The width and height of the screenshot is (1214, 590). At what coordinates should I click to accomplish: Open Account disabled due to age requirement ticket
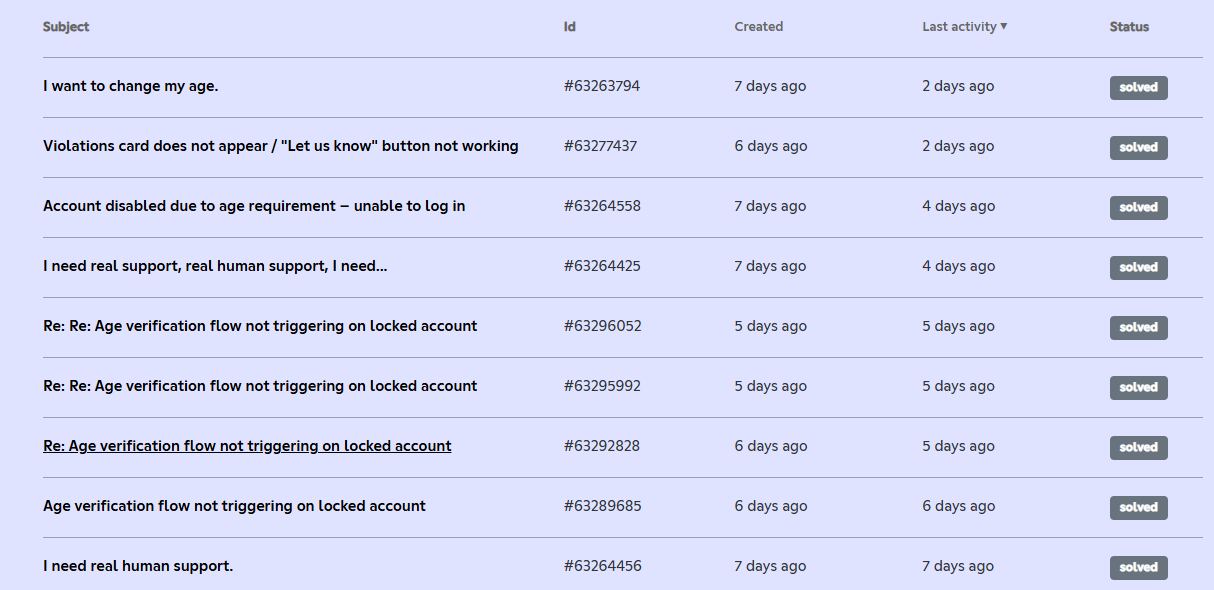point(254,206)
